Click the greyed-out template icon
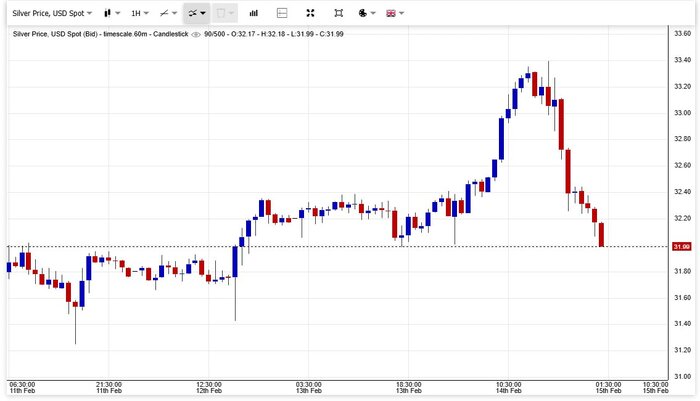This screenshot has height=401, width=700. click(x=224, y=13)
